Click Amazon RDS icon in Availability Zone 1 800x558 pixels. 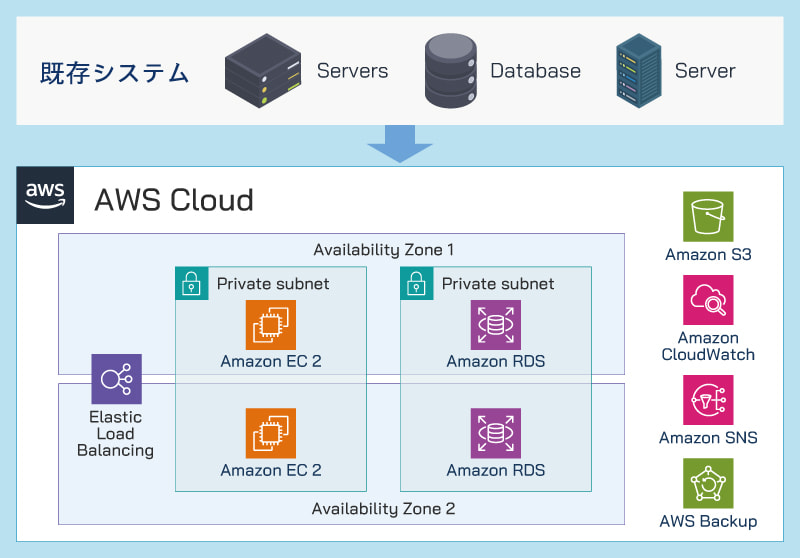496,325
